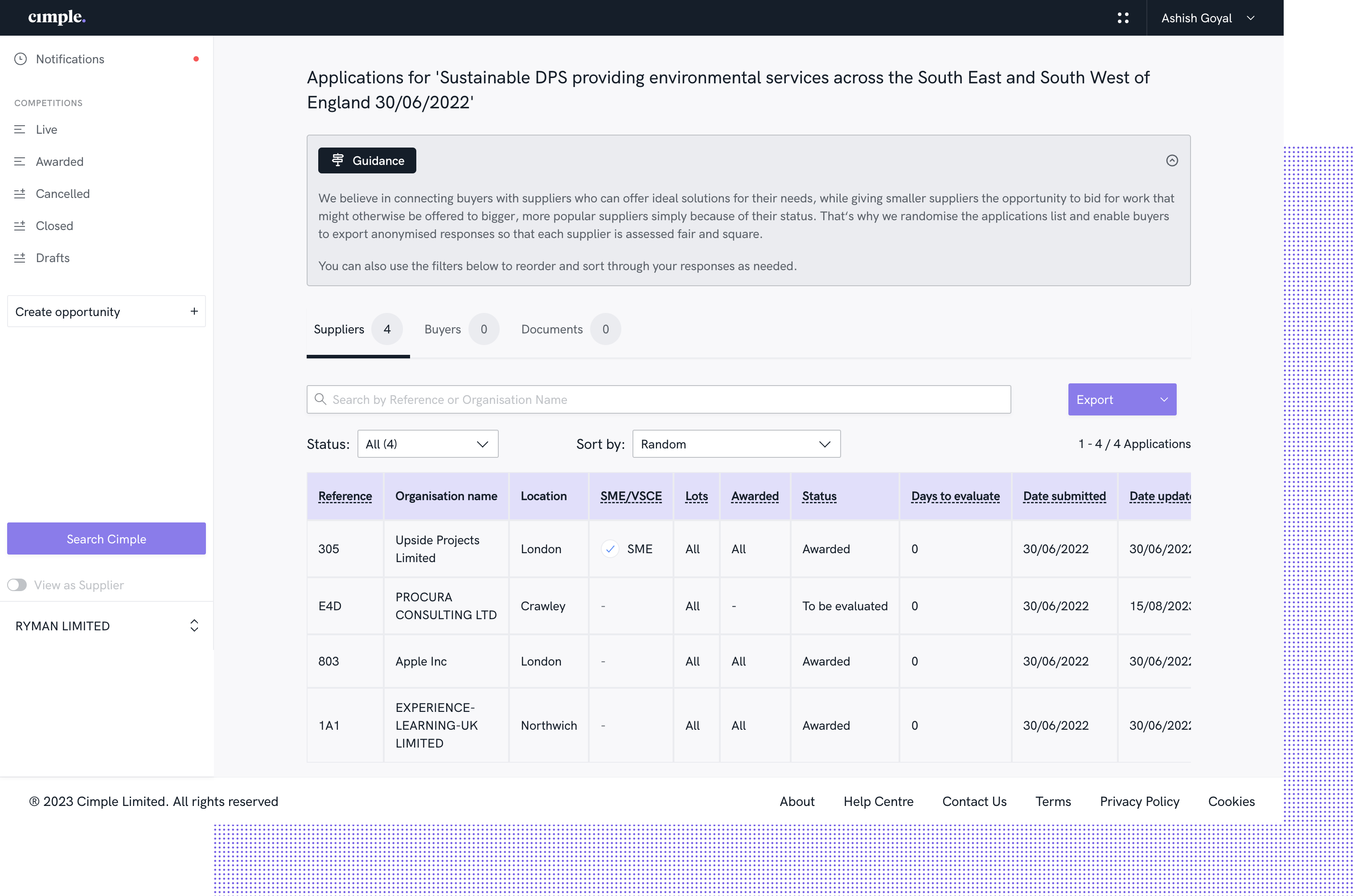Click the plus icon on Create opportunity
This screenshot has width=1355, height=896.
click(x=194, y=312)
